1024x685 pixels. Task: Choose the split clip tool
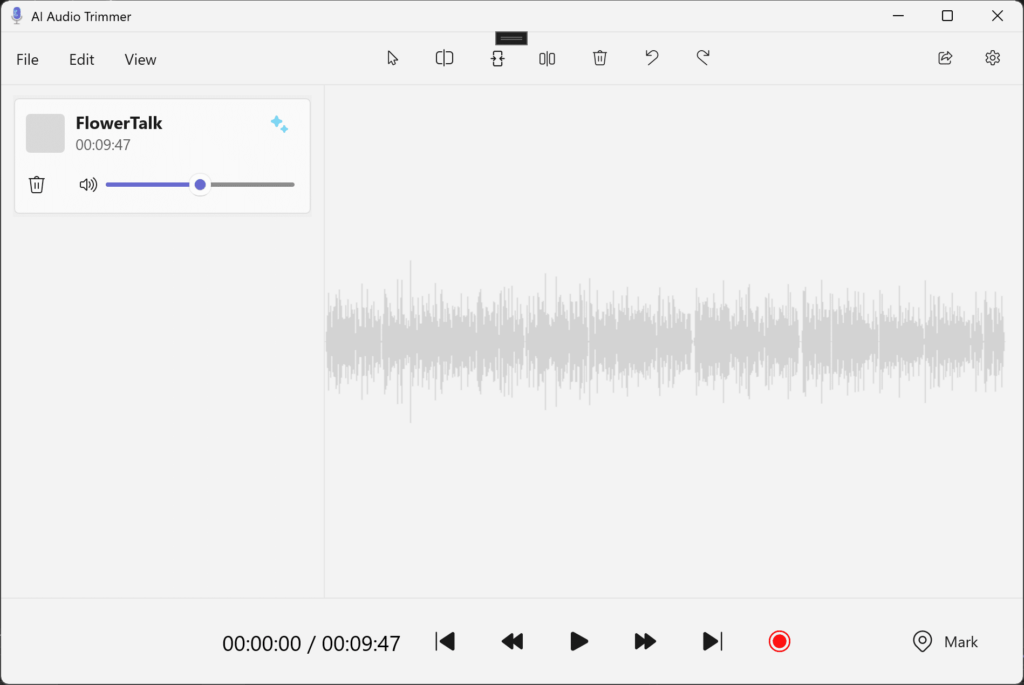tap(445, 59)
